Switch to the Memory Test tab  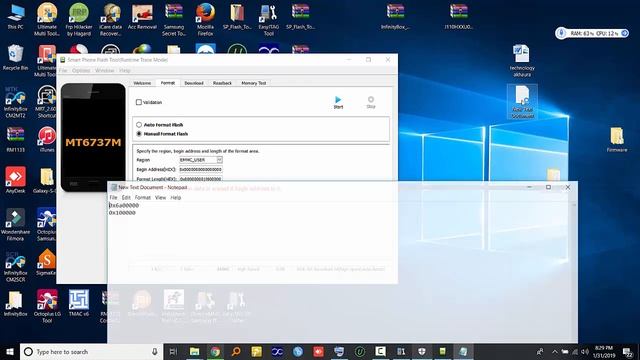tap(253, 83)
